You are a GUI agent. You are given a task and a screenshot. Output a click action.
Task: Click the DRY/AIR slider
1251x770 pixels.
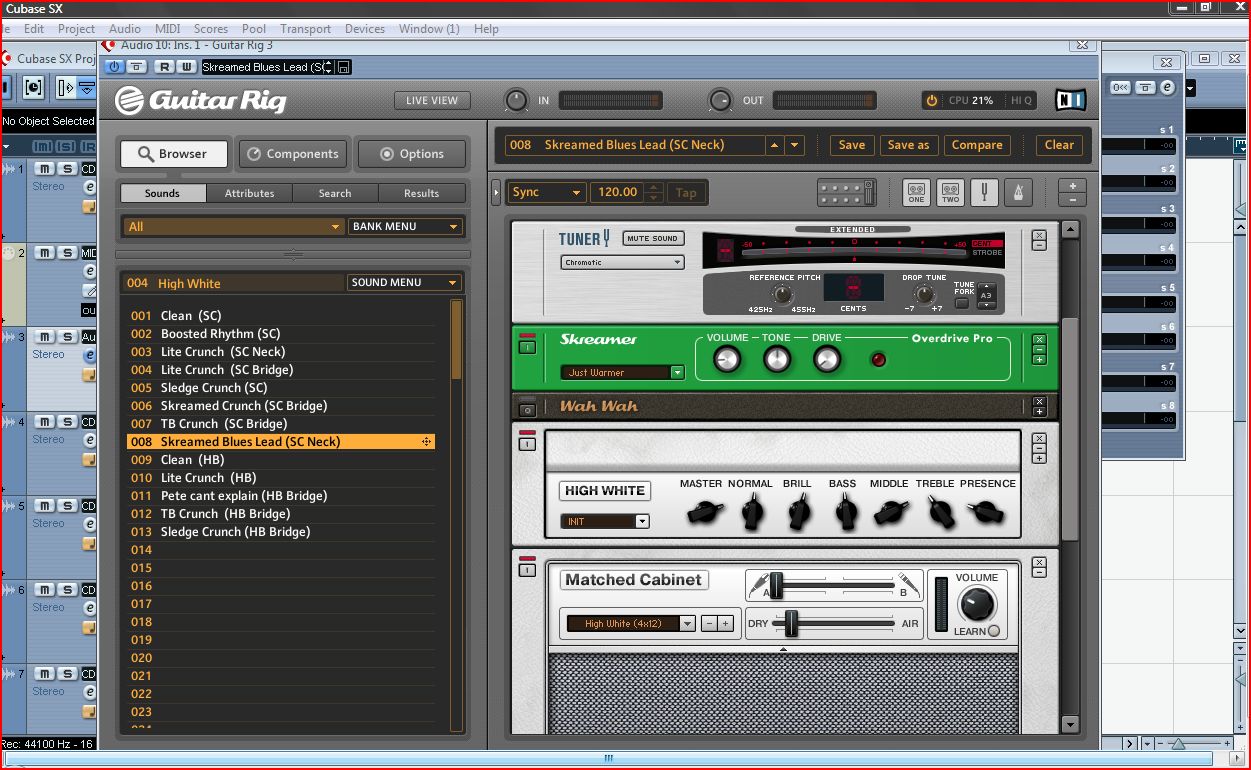pyautogui.click(x=791, y=623)
